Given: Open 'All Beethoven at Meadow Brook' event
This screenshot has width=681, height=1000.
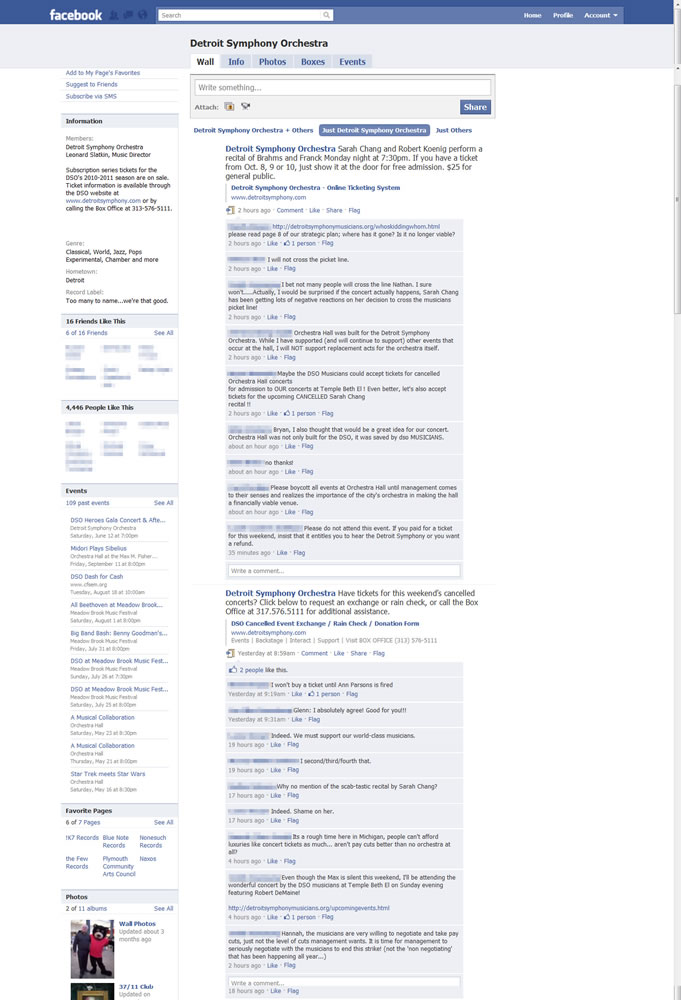Looking at the screenshot, I should [116, 605].
